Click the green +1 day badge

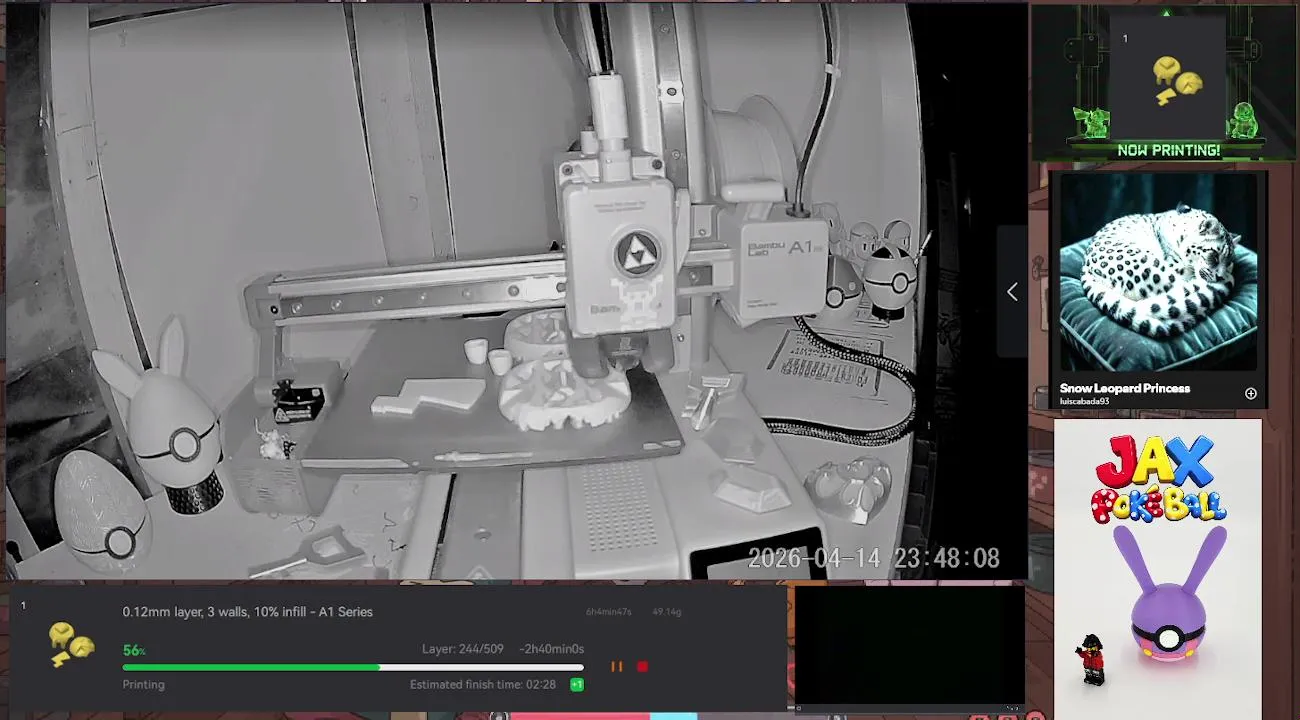(x=577, y=685)
